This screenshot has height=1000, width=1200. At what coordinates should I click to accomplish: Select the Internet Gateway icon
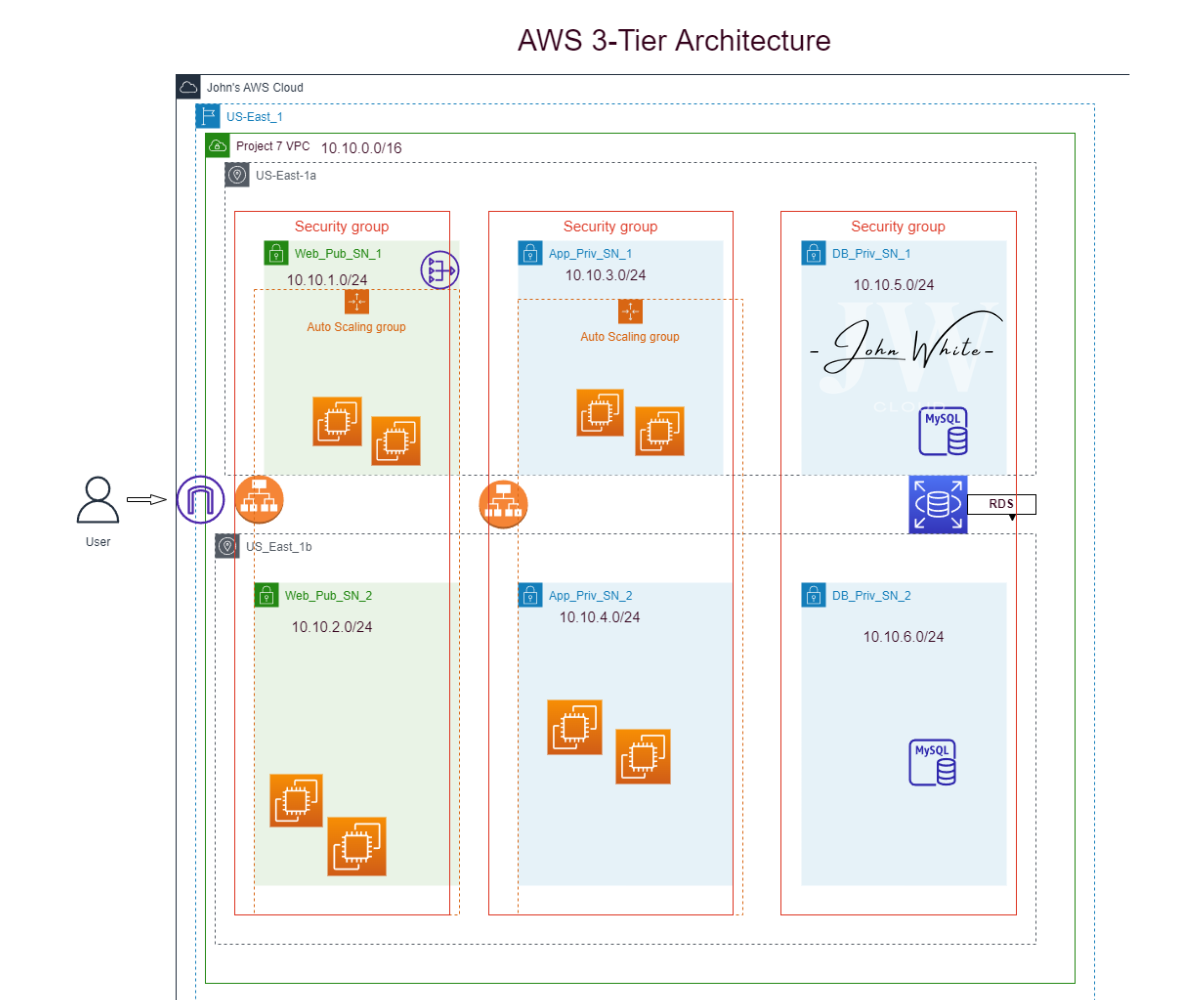tap(440, 271)
